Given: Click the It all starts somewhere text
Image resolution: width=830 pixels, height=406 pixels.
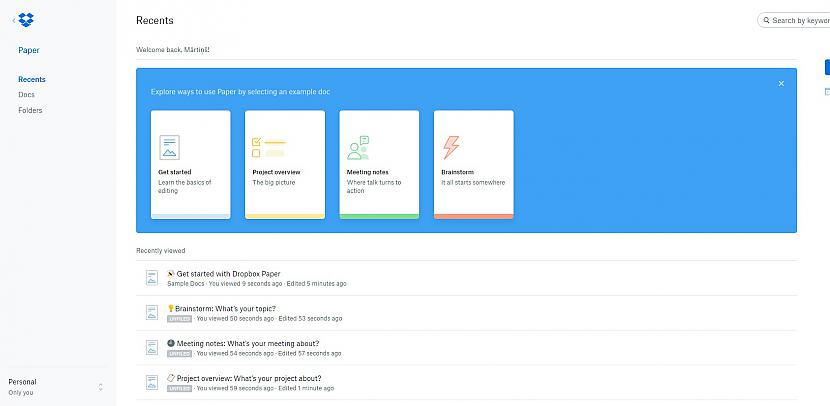Looking at the screenshot, I should coord(473,183).
